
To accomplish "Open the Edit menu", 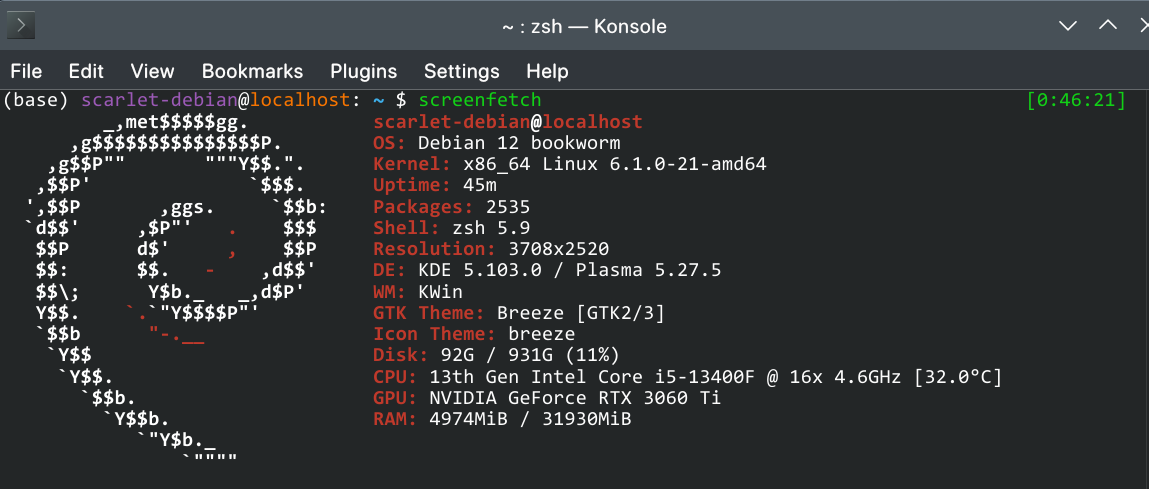I will [x=86, y=71].
